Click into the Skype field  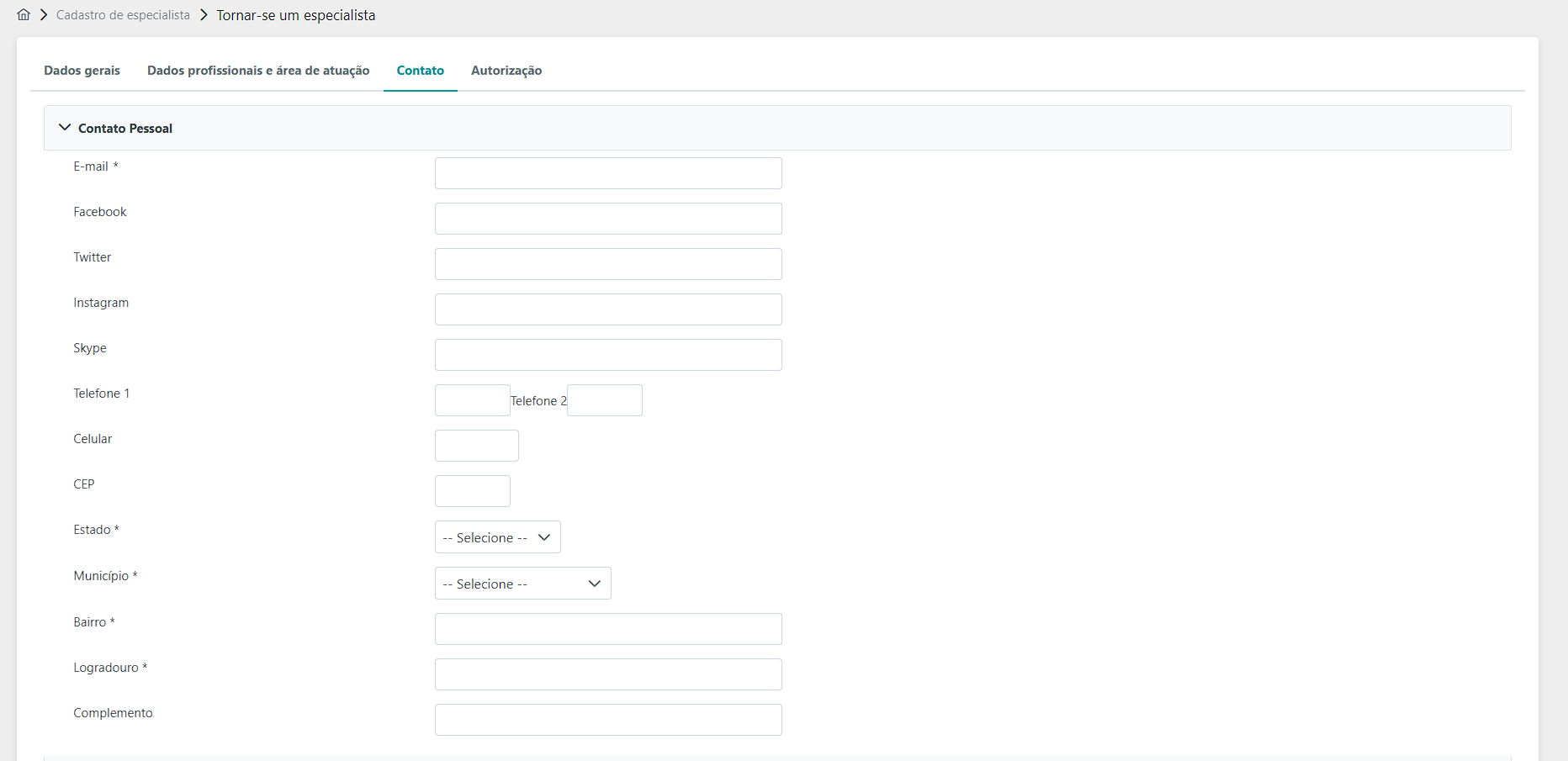coord(608,355)
